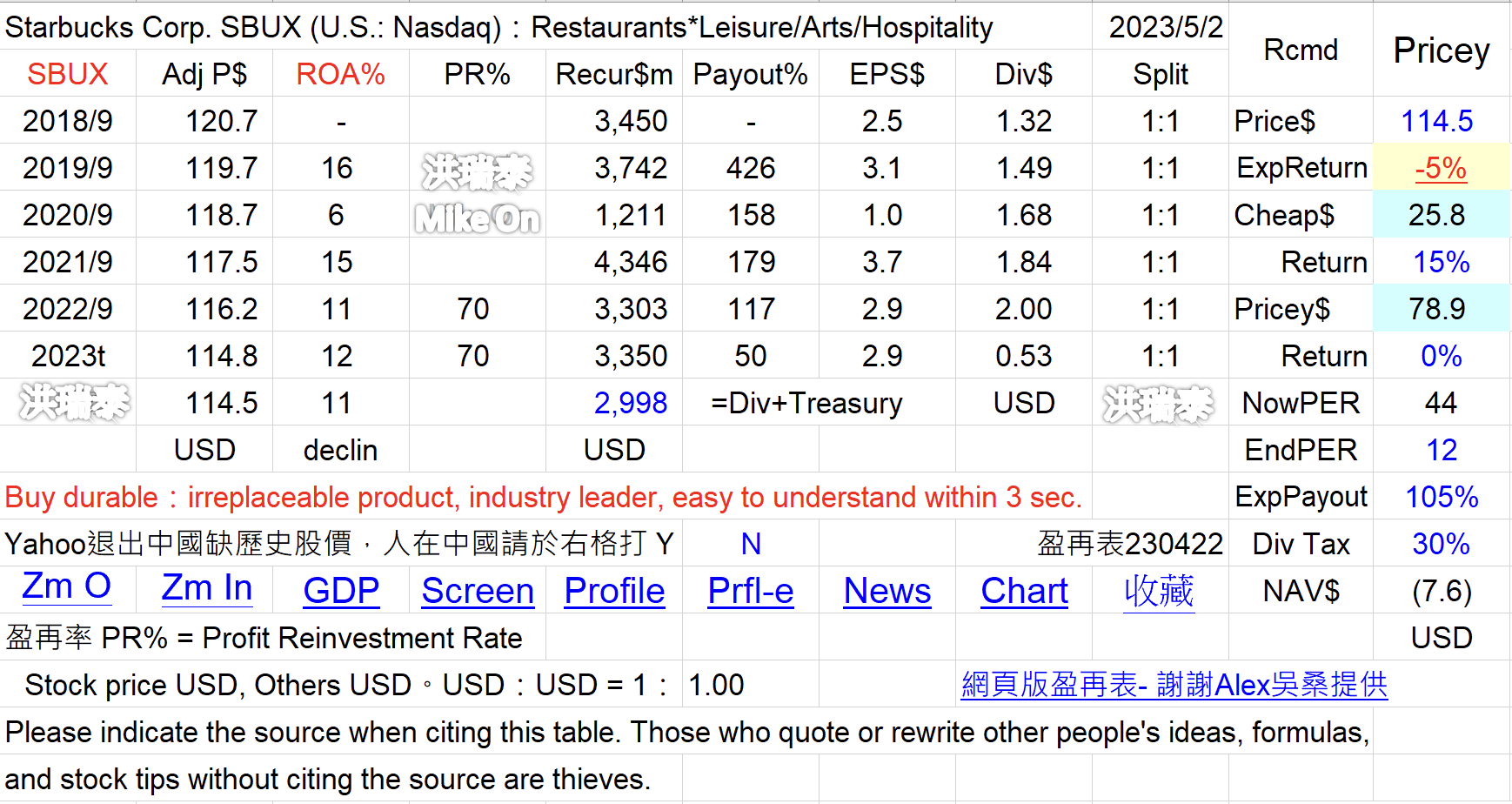Open the Zm In link

[207, 589]
